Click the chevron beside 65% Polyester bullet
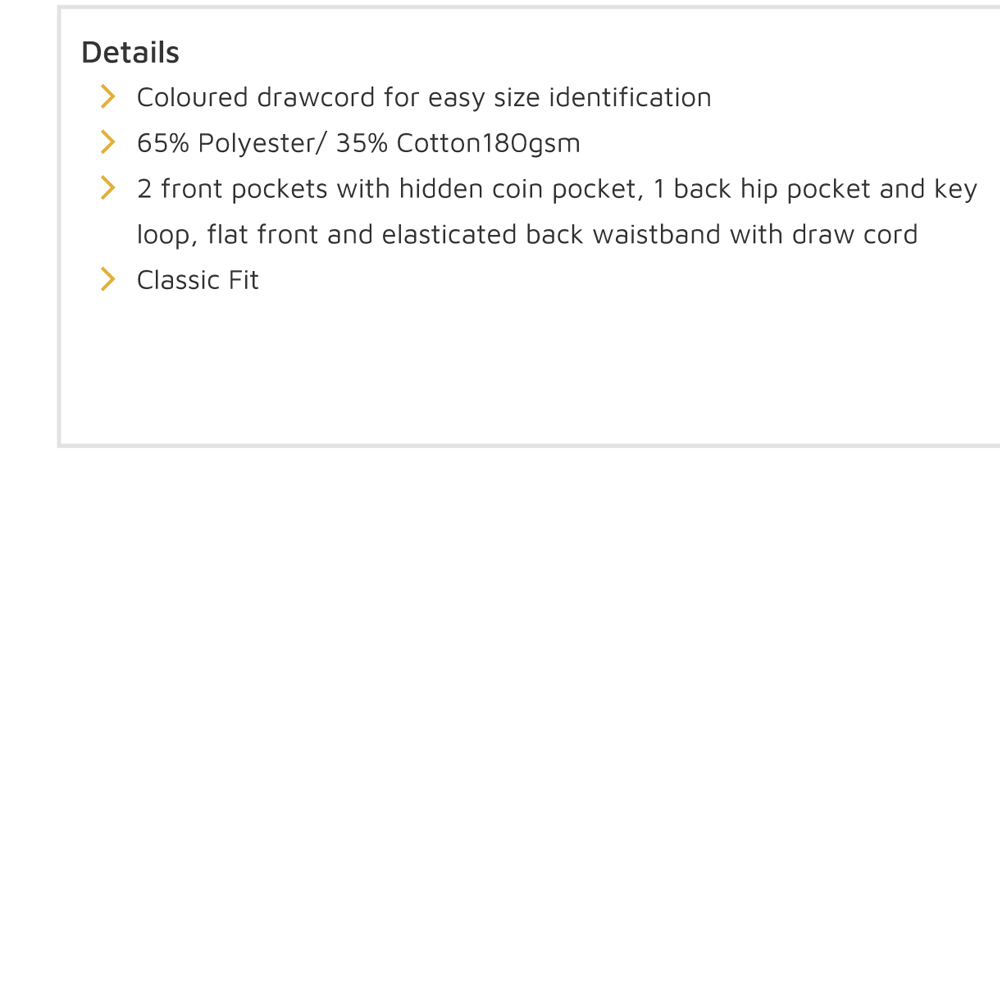Screen dimensions: 1000x1000 (108, 142)
